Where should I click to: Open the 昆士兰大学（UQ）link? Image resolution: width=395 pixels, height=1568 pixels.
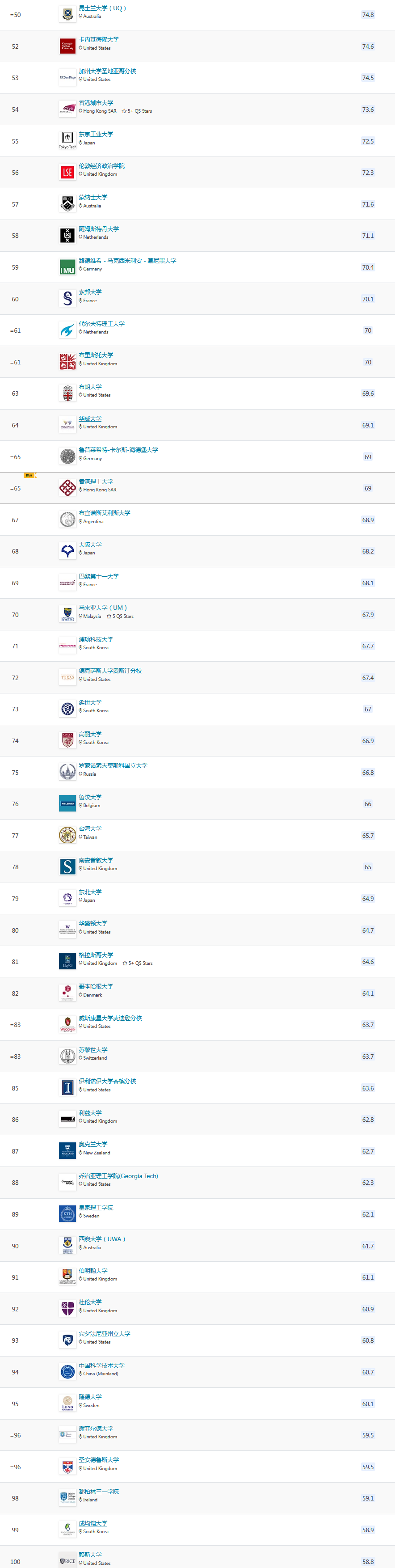tap(102, 8)
